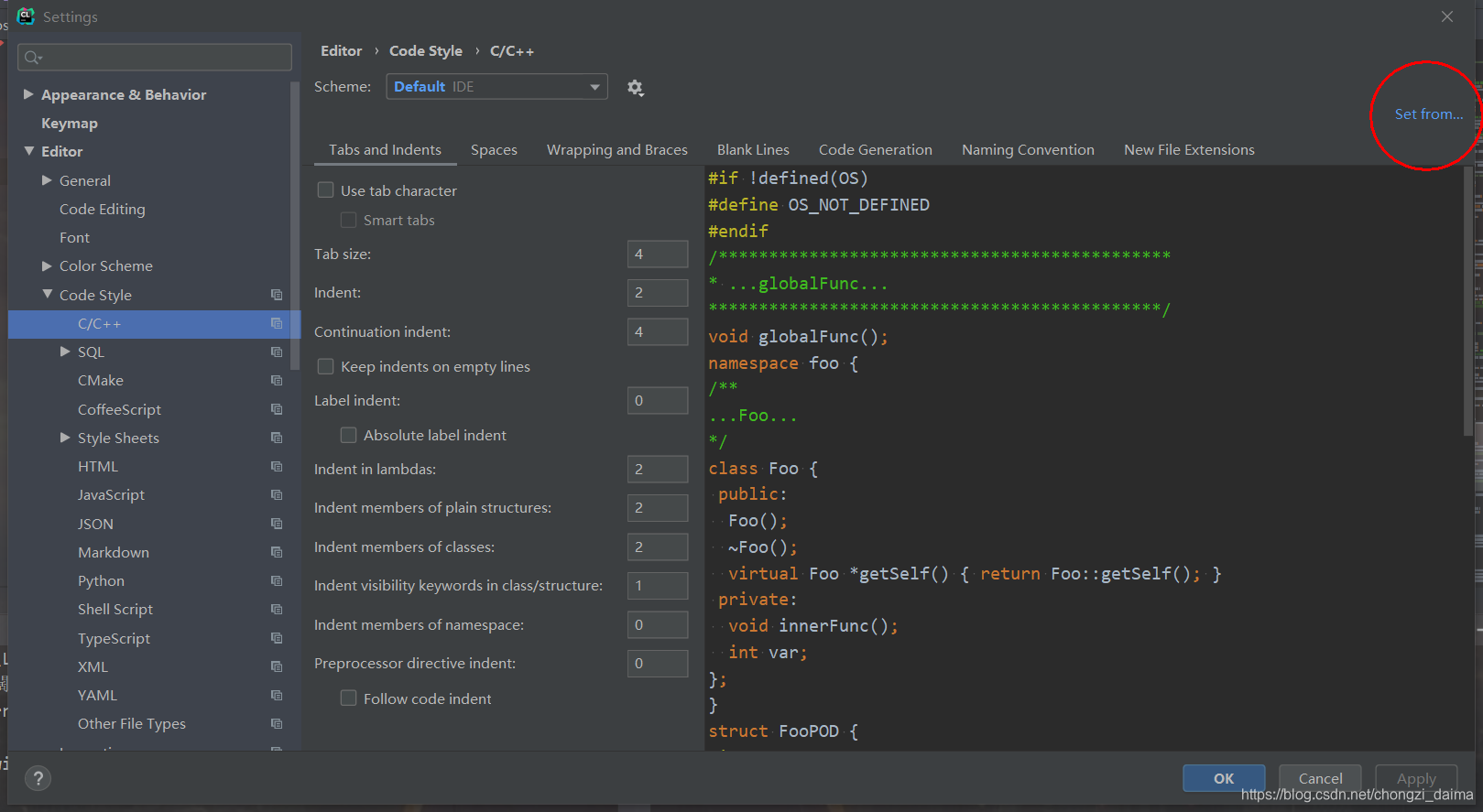The image size is (1483, 812).
Task: Click the settings tree scrollbar
Action: click(295, 224)
